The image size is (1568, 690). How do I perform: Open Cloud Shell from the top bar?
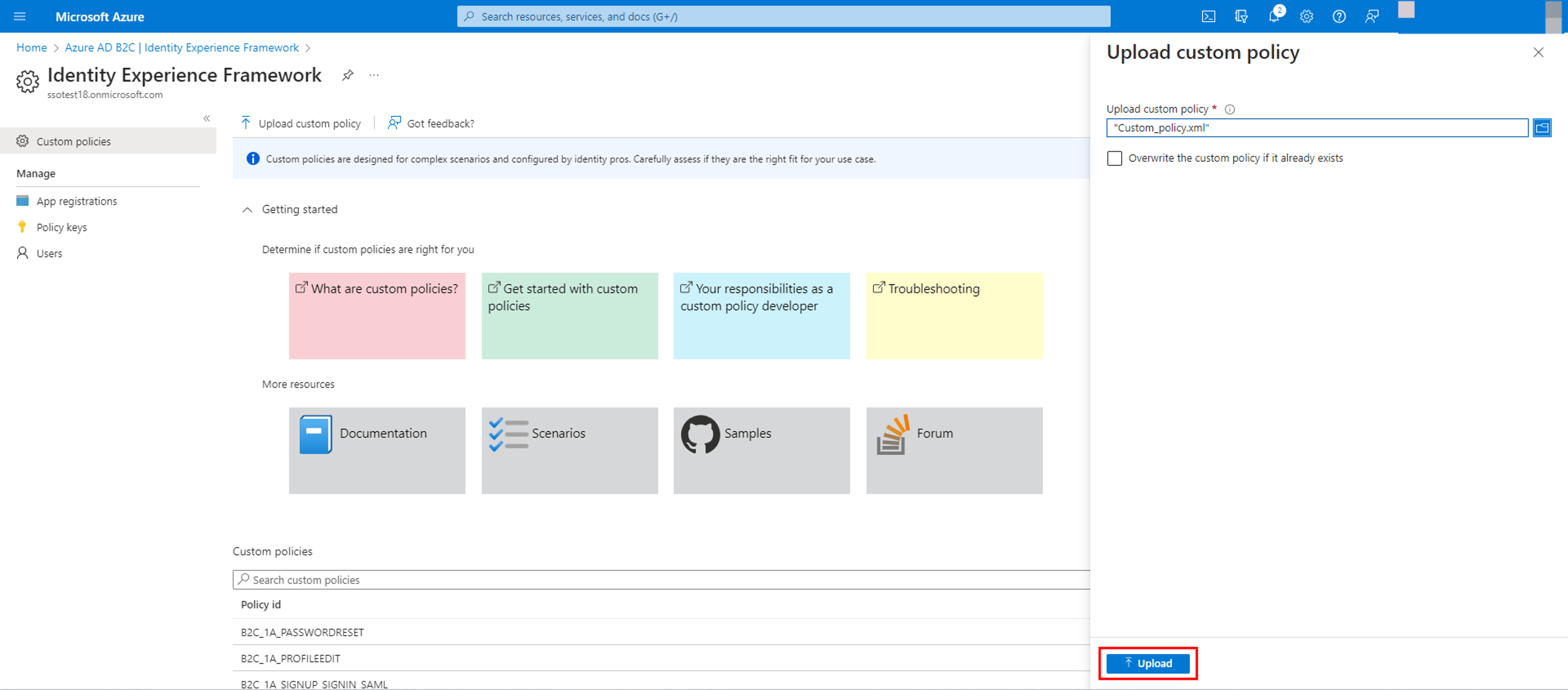1208,16
